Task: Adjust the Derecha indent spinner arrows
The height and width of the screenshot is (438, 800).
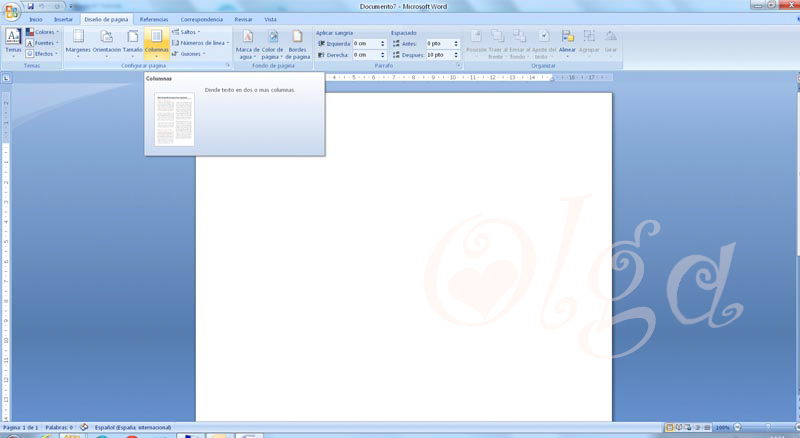Action: 383,55
